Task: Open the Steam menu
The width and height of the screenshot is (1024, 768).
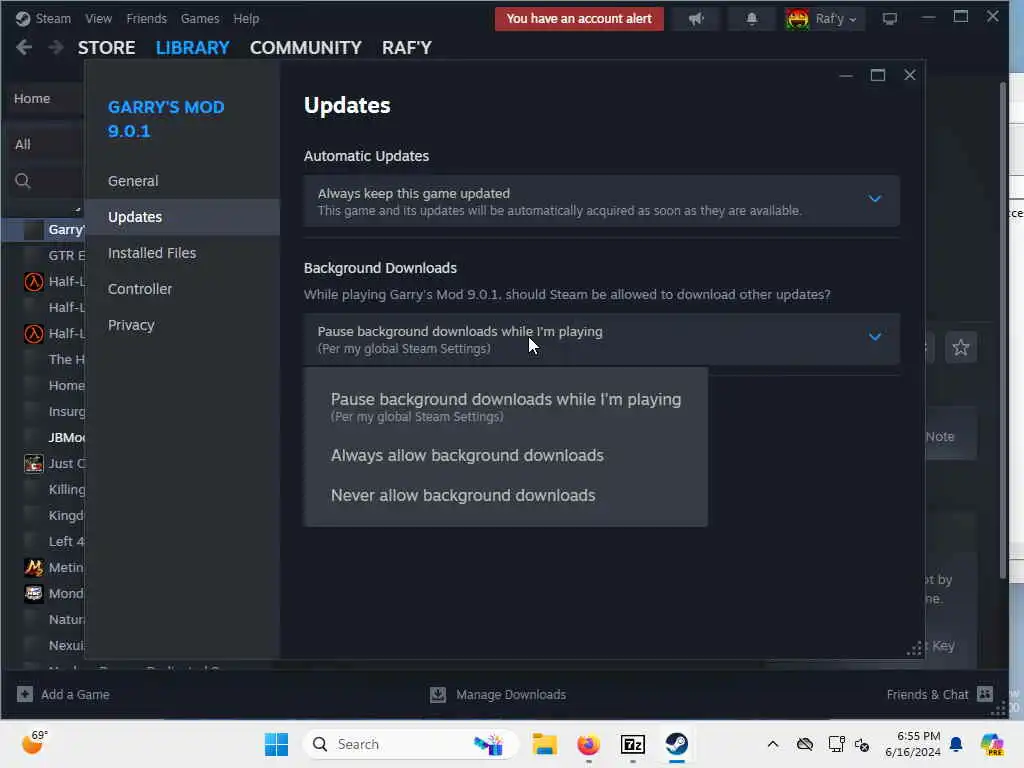Action: click(x=53, y=18)
